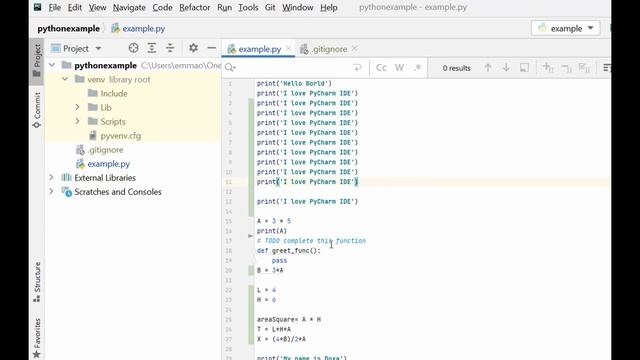Open the Run menu
Viewport: 640px width, 360px height.
[x=224, y=7]
